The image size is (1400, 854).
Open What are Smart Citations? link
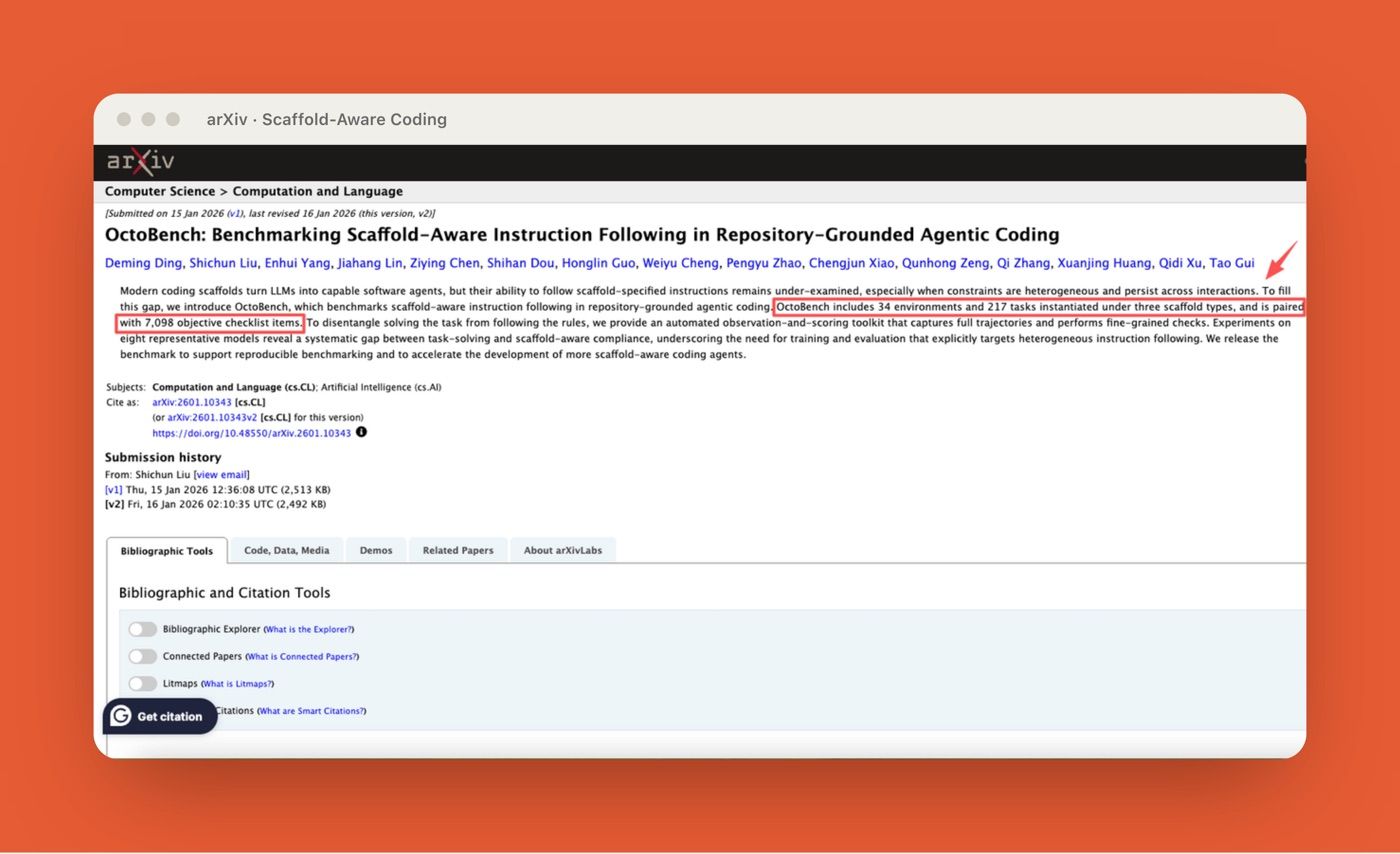tap(311, 711)
